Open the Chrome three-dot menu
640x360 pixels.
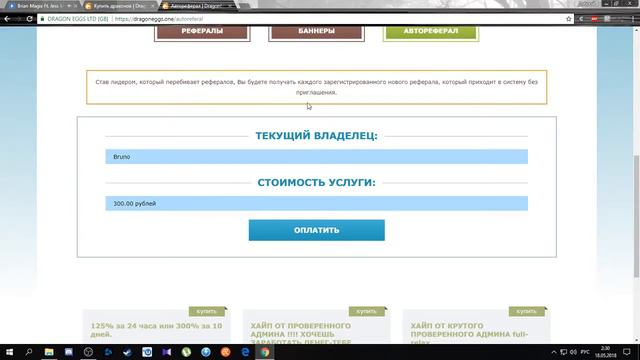pos(634,19)
